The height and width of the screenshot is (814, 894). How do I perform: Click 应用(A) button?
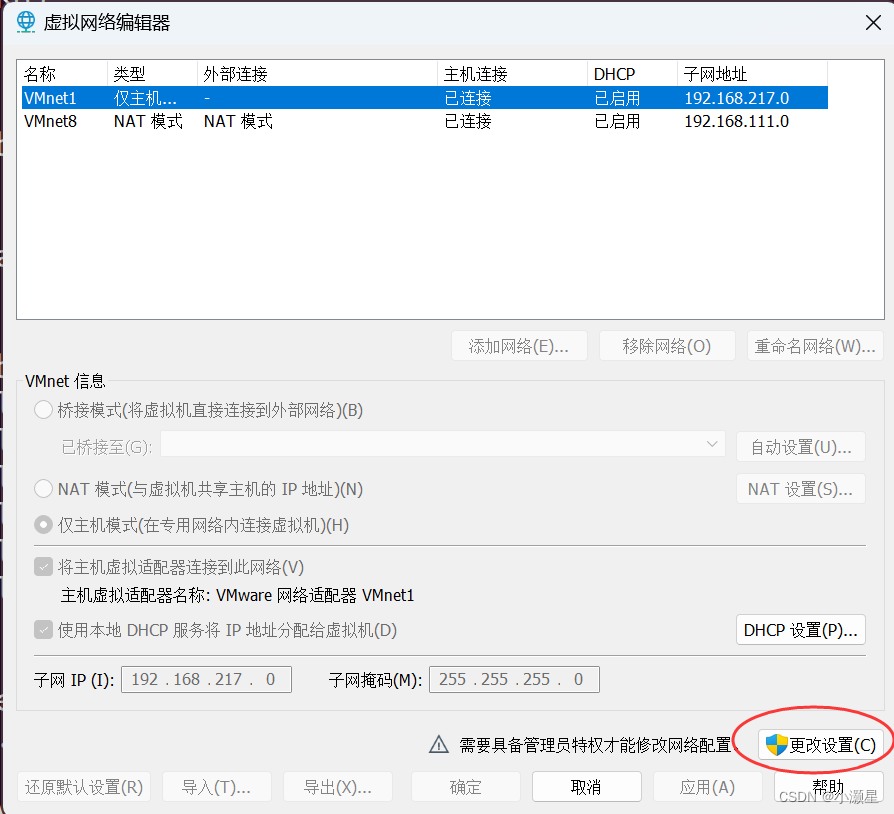click(x=707, y=787)
